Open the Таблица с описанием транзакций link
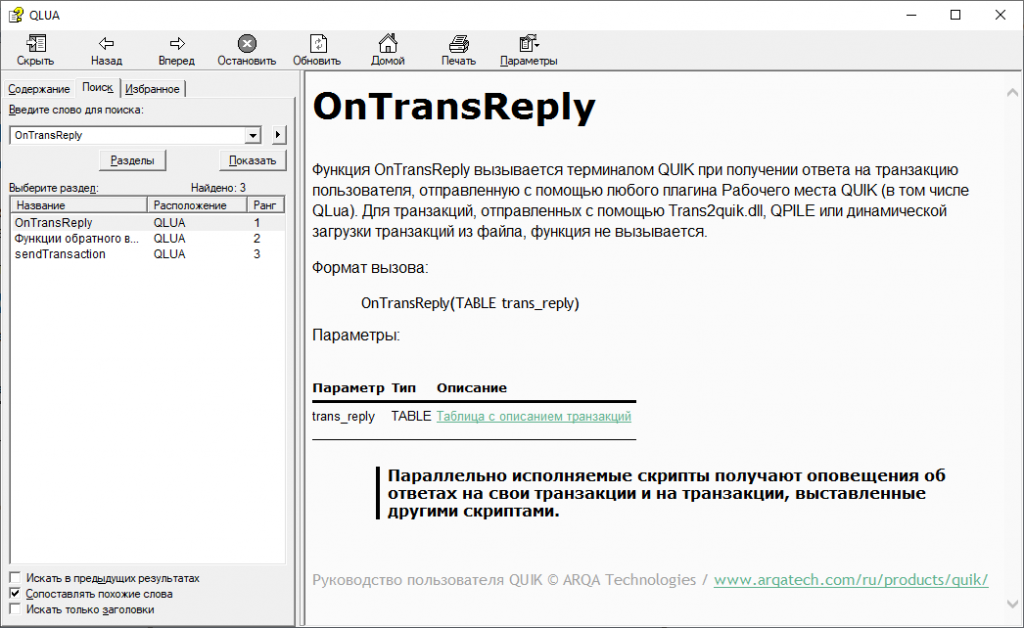 [533, 416]
